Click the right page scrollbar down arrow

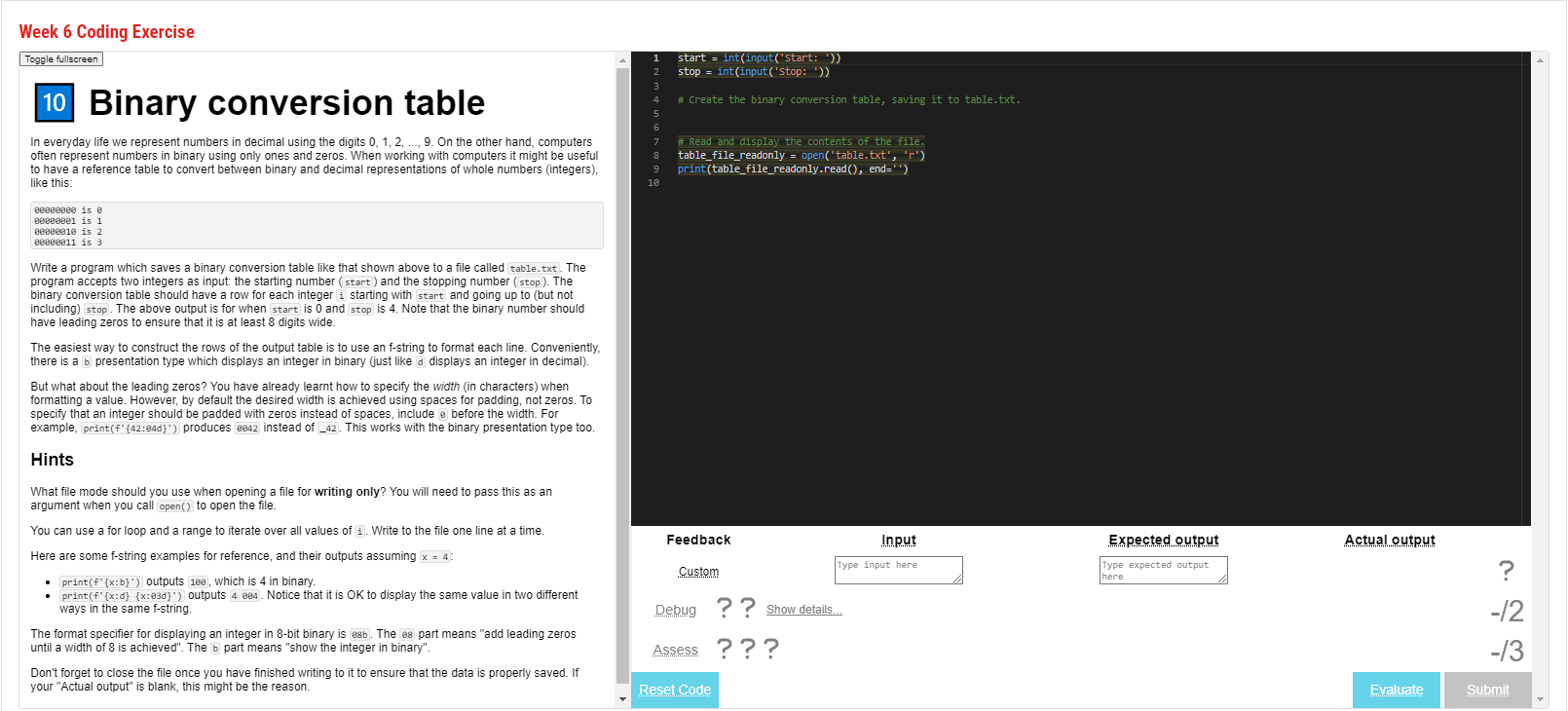1541,699
